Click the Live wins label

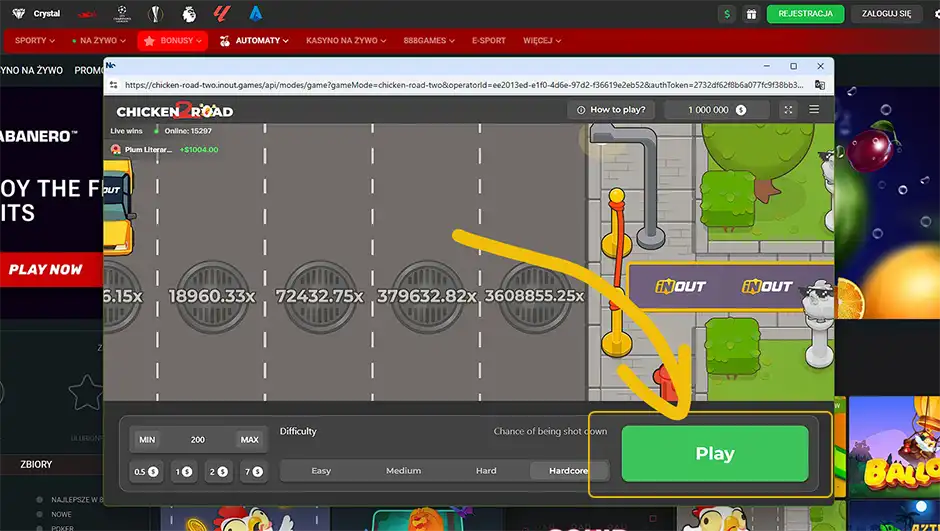[126, 131]
